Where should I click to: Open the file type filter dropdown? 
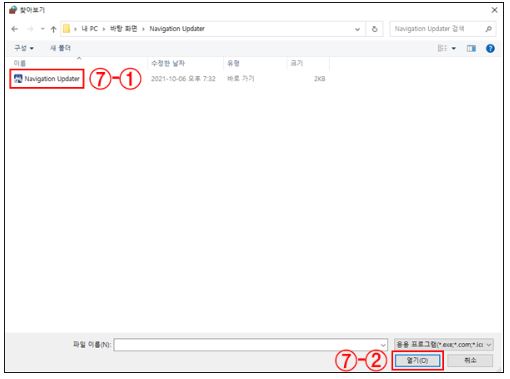(x=444, y=345)
